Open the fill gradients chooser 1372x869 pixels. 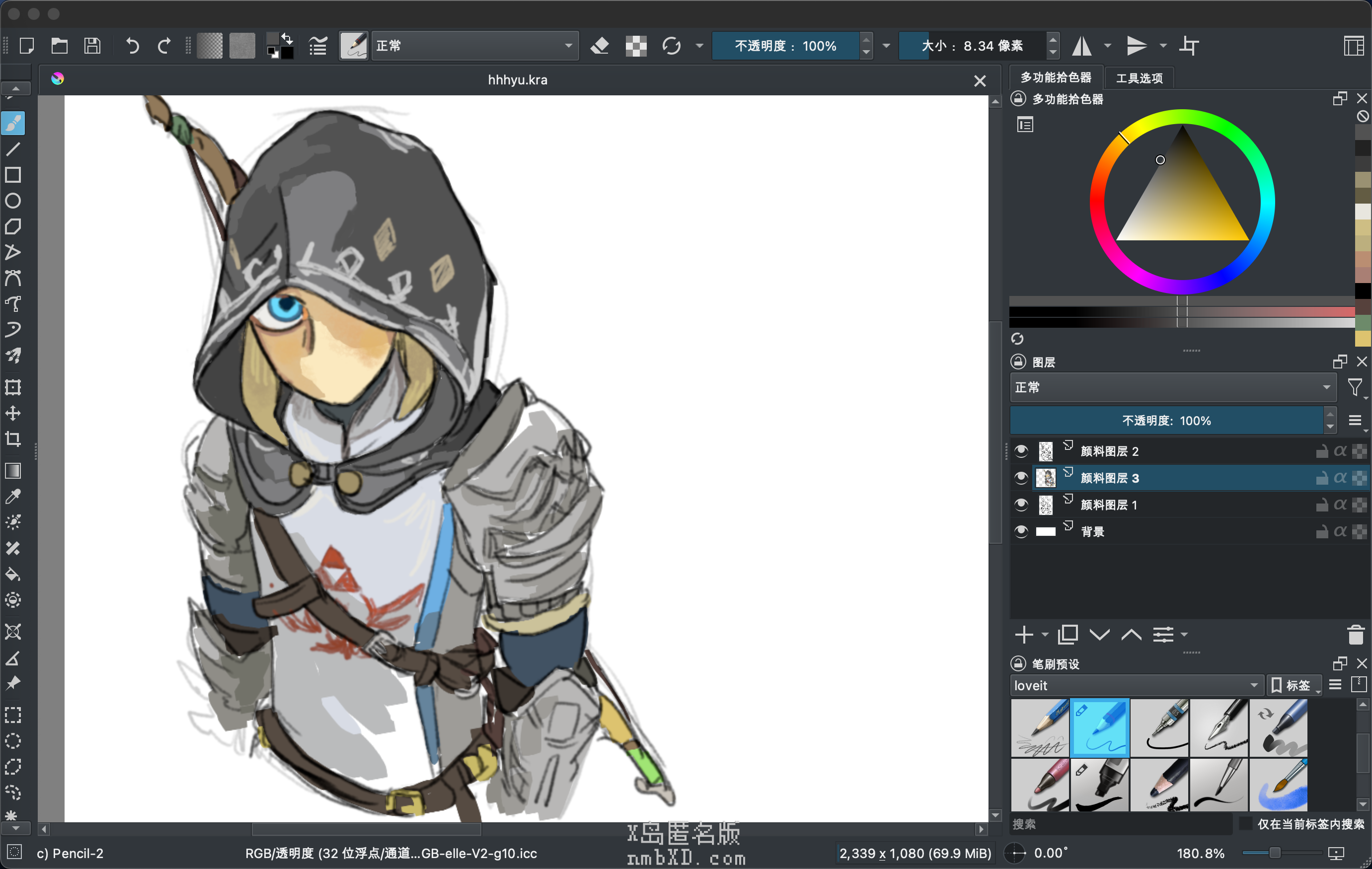tap(210, 46)
